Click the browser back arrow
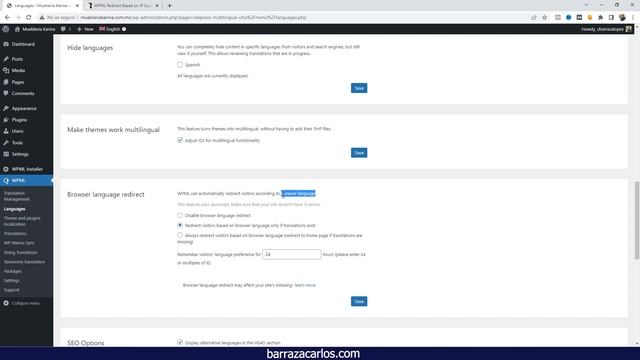The height and width of the screenshot is (360, 640). pos(7,18)
